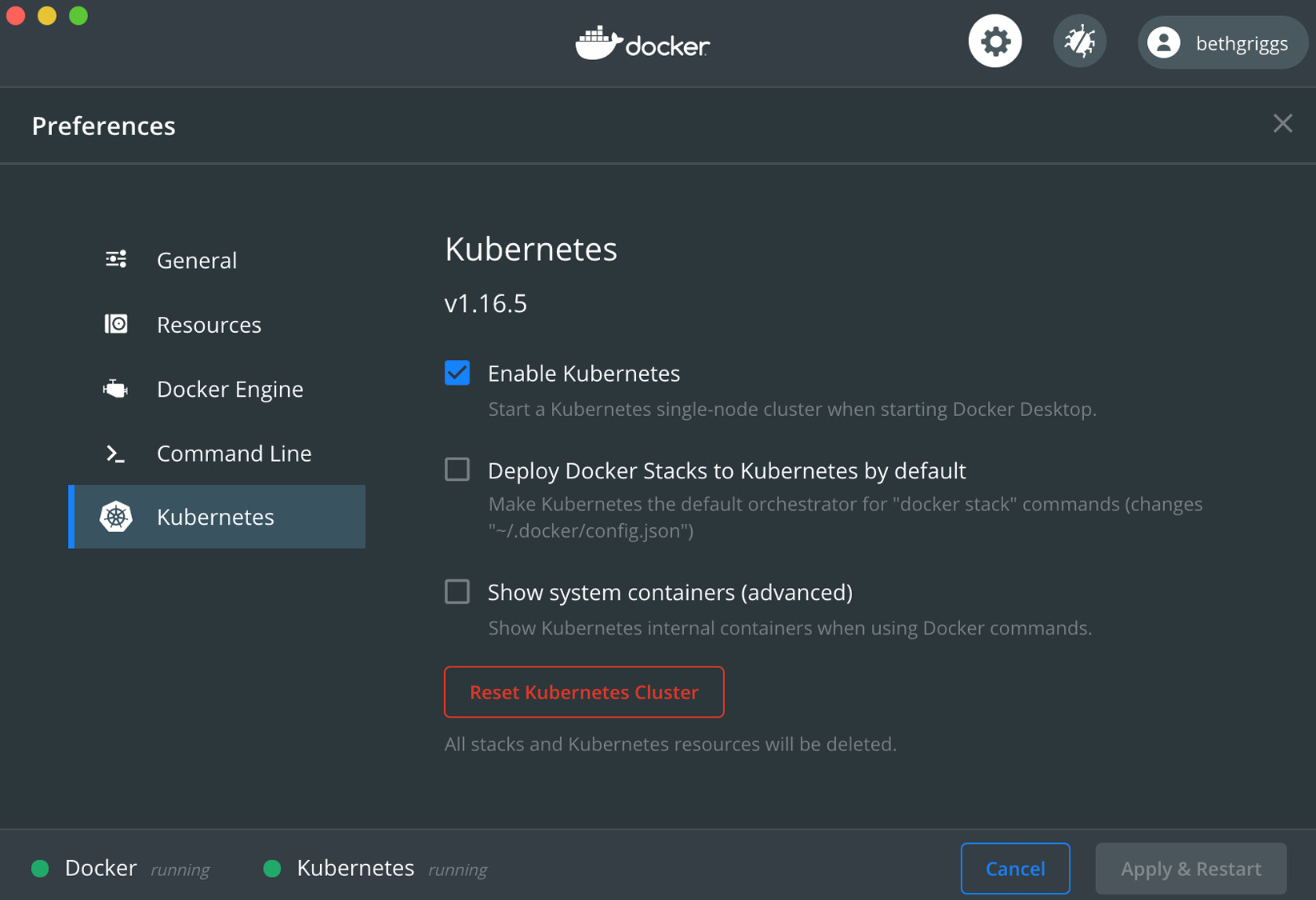1316x900 pixels.
Task: Click the Docker Engine whale icon
Action: coord(116,388)
